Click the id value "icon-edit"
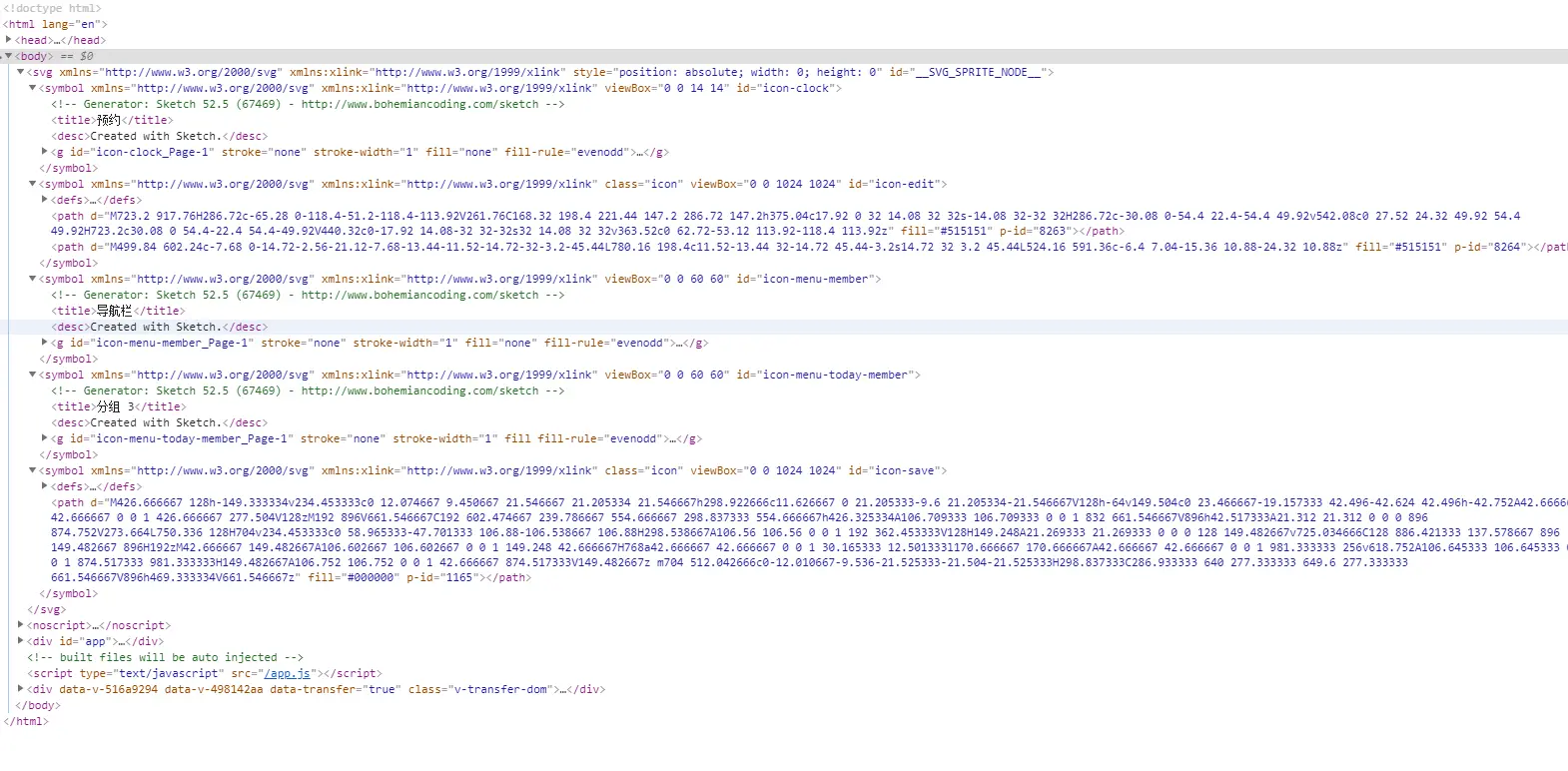Screen dimensions: 1568x771 pos(905,184)
